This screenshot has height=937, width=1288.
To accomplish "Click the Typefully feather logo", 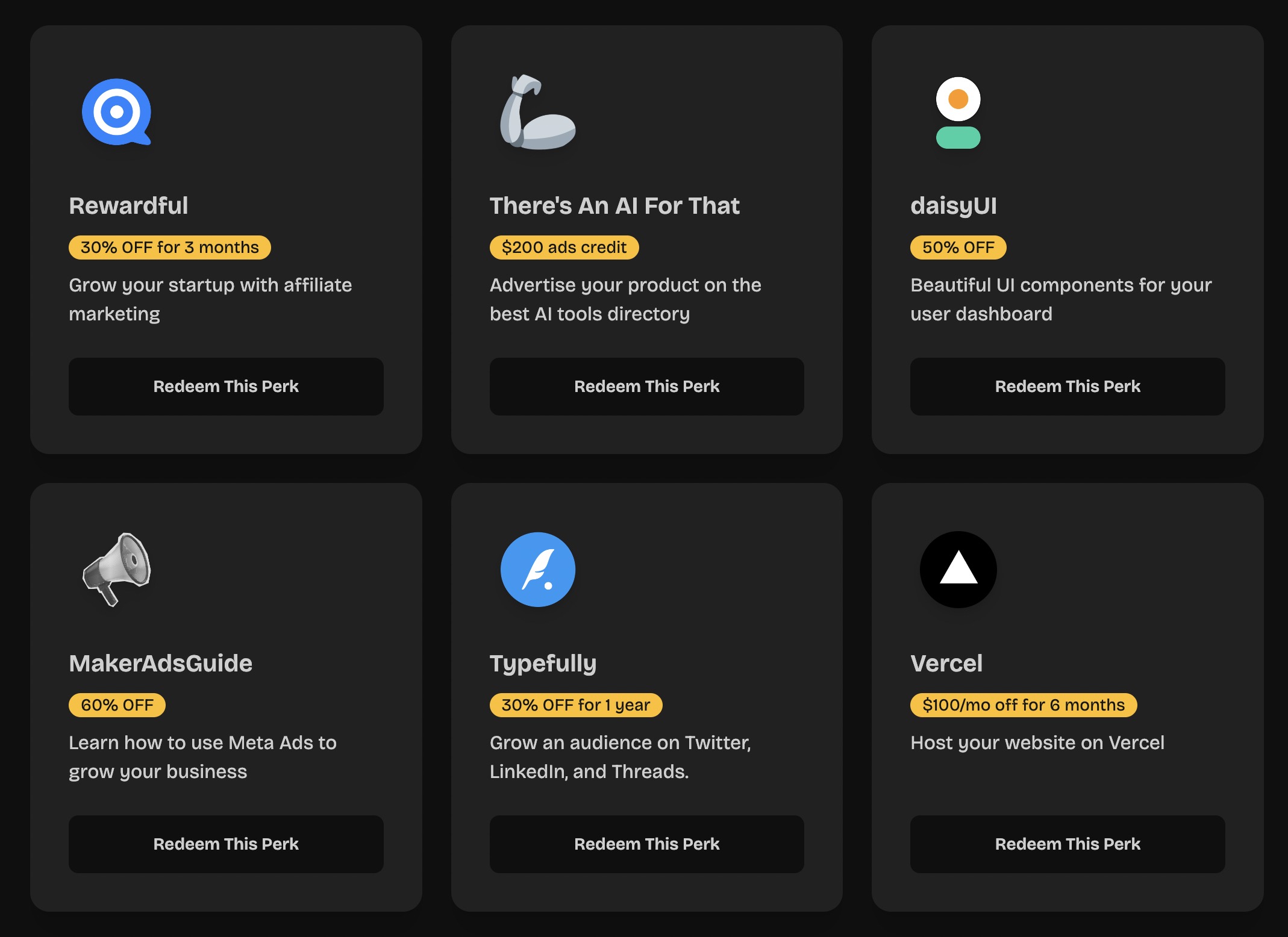I will [537, 570].
